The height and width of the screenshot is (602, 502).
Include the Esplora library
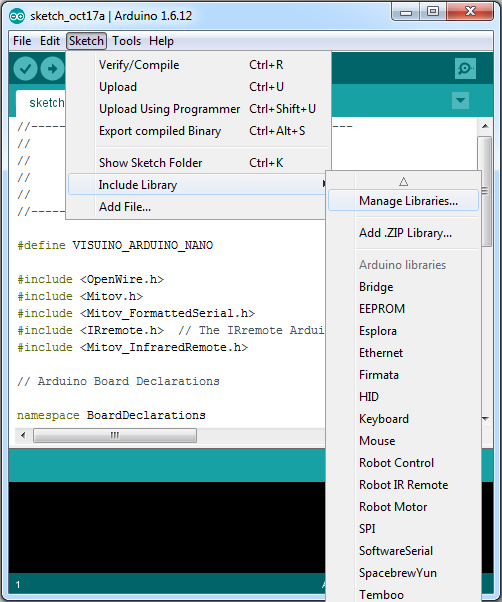tap(403, 331)
